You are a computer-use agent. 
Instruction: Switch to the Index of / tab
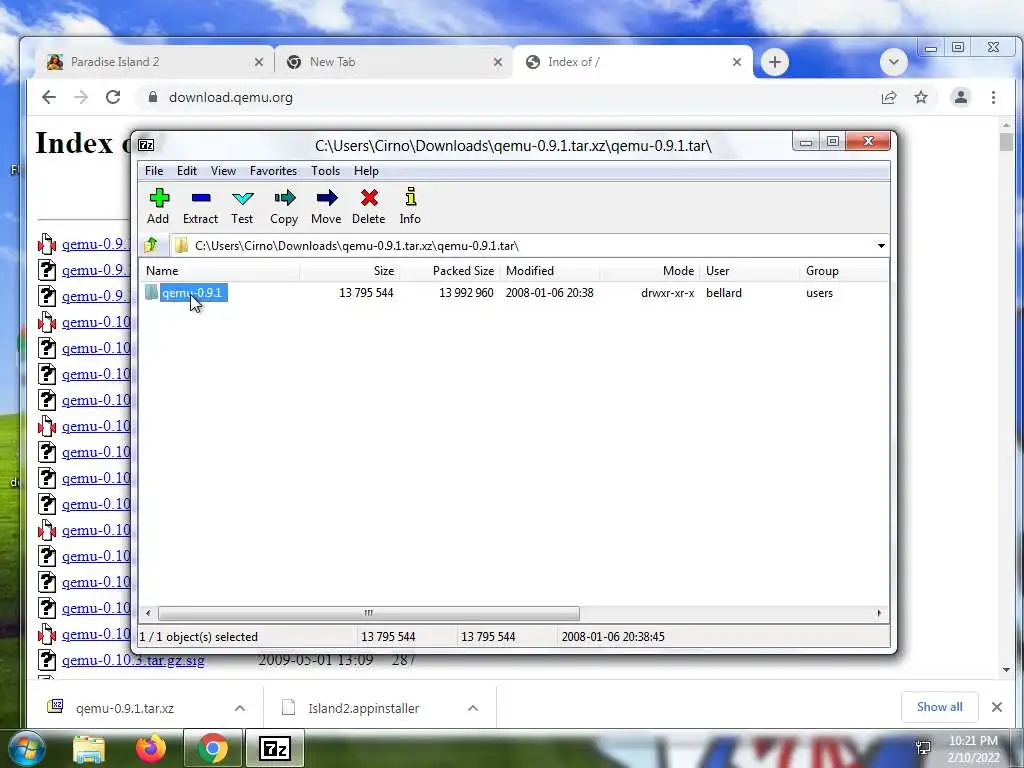coord(632,62)
